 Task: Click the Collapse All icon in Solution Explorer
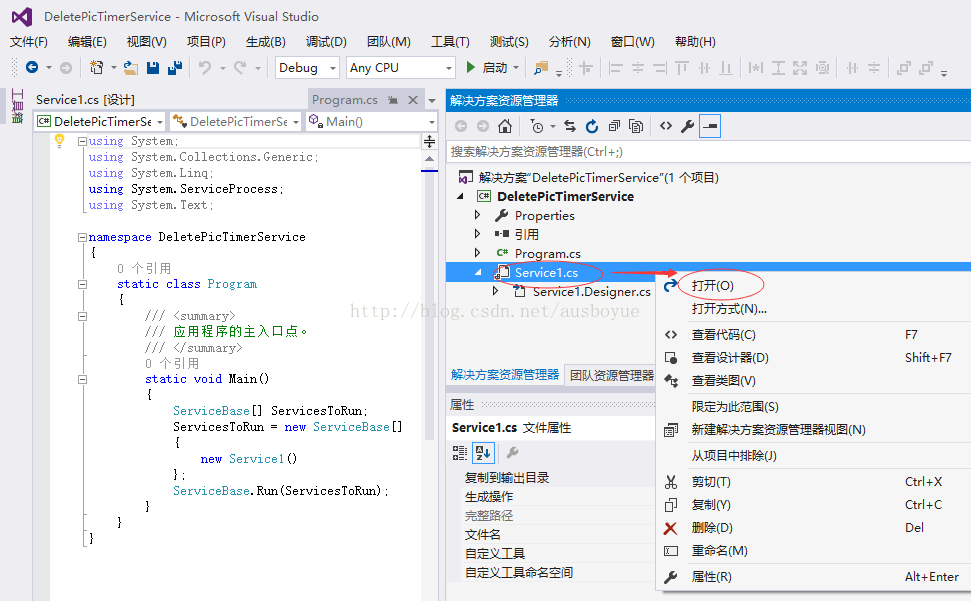(614, 126)
